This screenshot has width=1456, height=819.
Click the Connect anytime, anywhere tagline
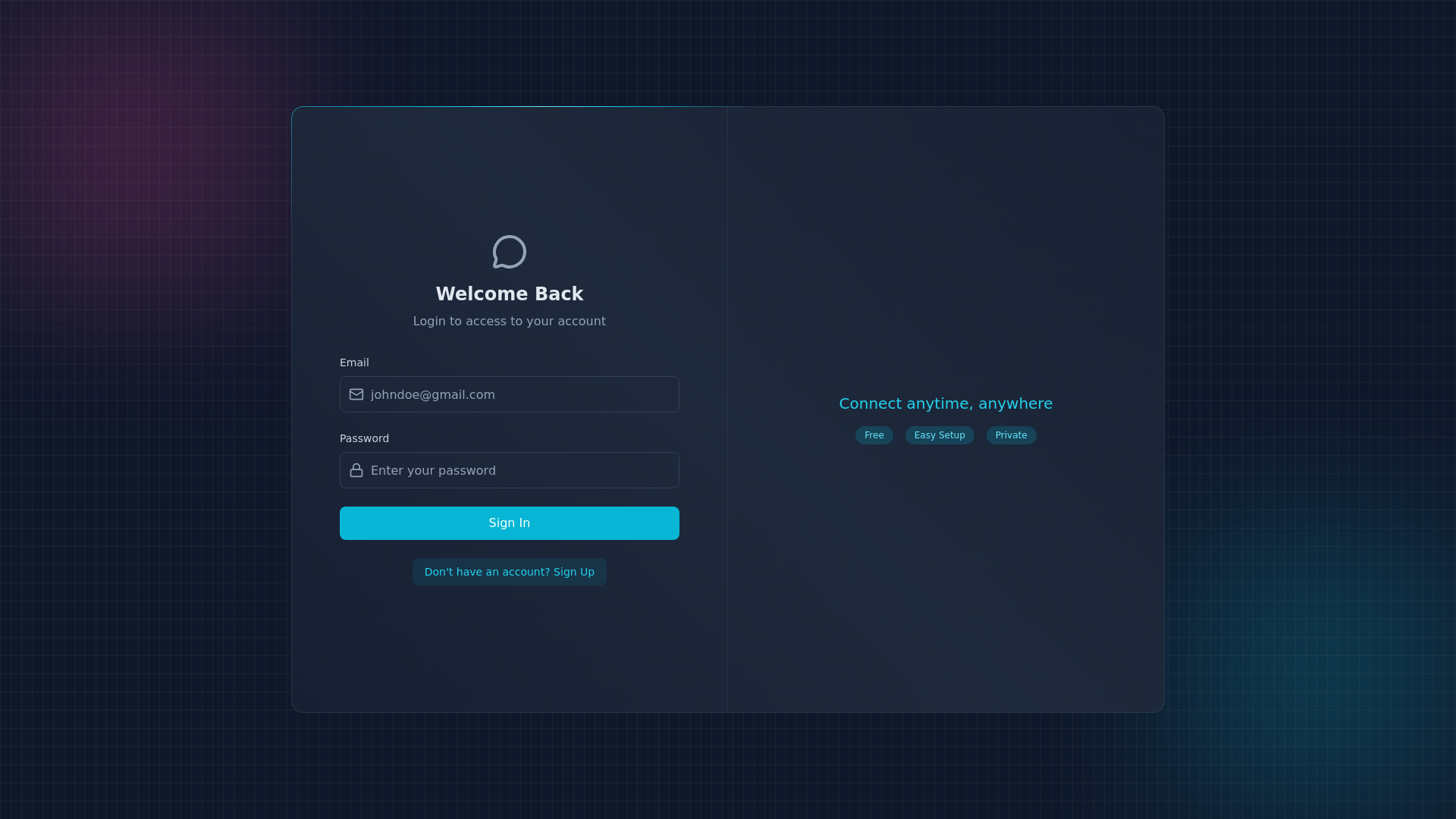(945, 403)
